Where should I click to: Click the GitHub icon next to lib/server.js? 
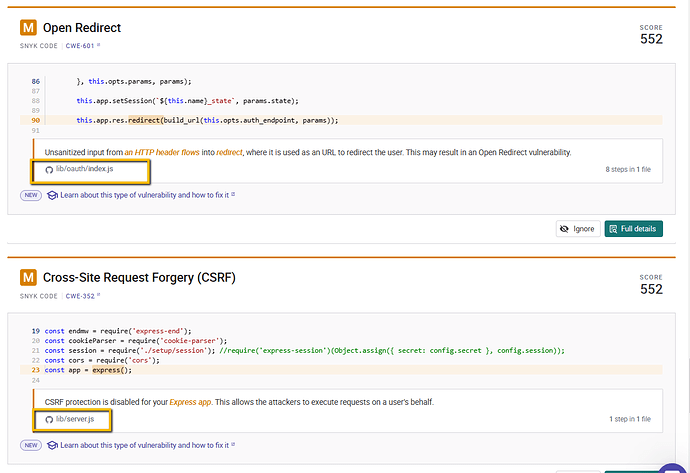tap(49, 420)
